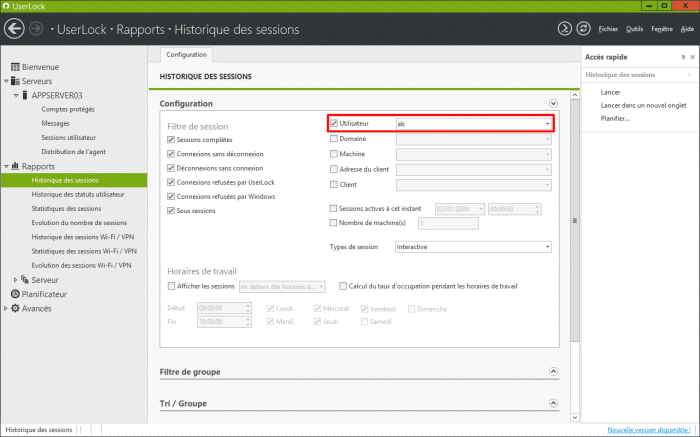Open the Types de session dropdown
This screenshot has width=700, height=437.
coord(547,247)
